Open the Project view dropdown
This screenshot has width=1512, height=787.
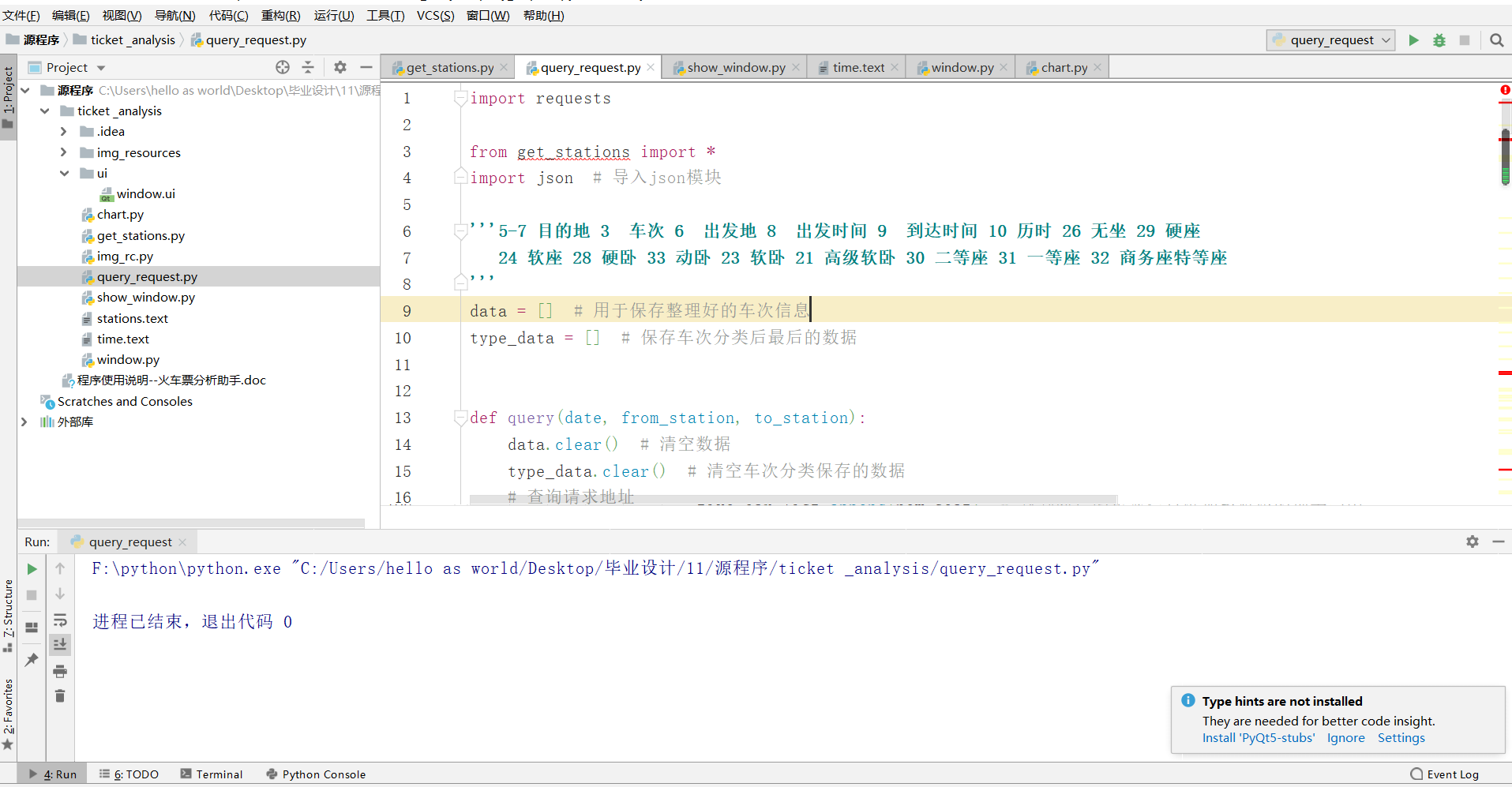(x=100, y=68)
